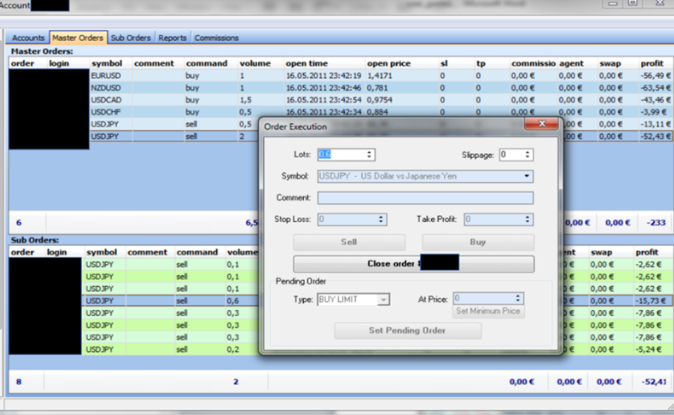Screen dimensions: 674x415
Task: Open the pending order Type dropdown
Action: pos(383,299)
